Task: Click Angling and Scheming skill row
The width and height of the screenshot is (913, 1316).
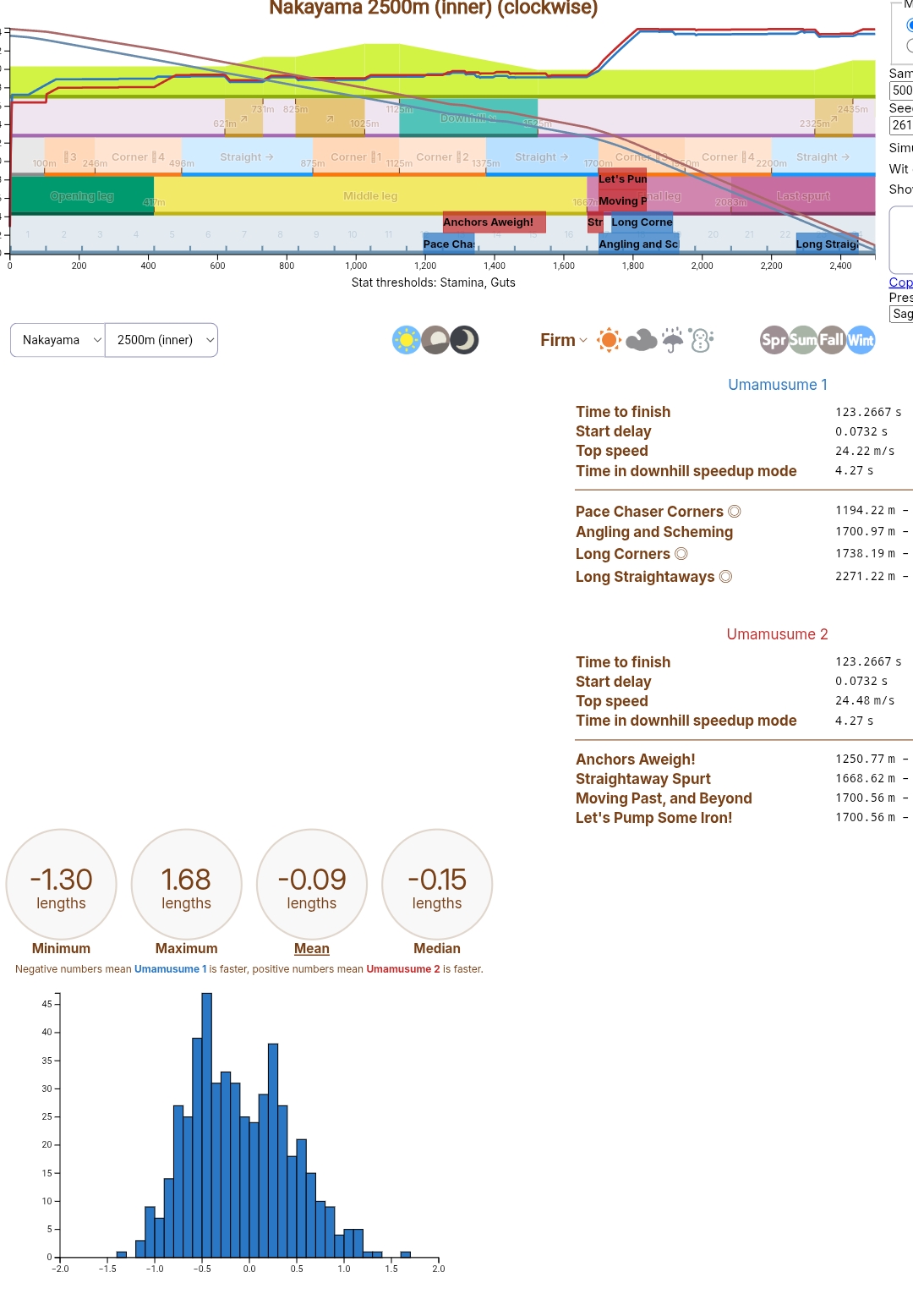Action: (x=744, y=532)
